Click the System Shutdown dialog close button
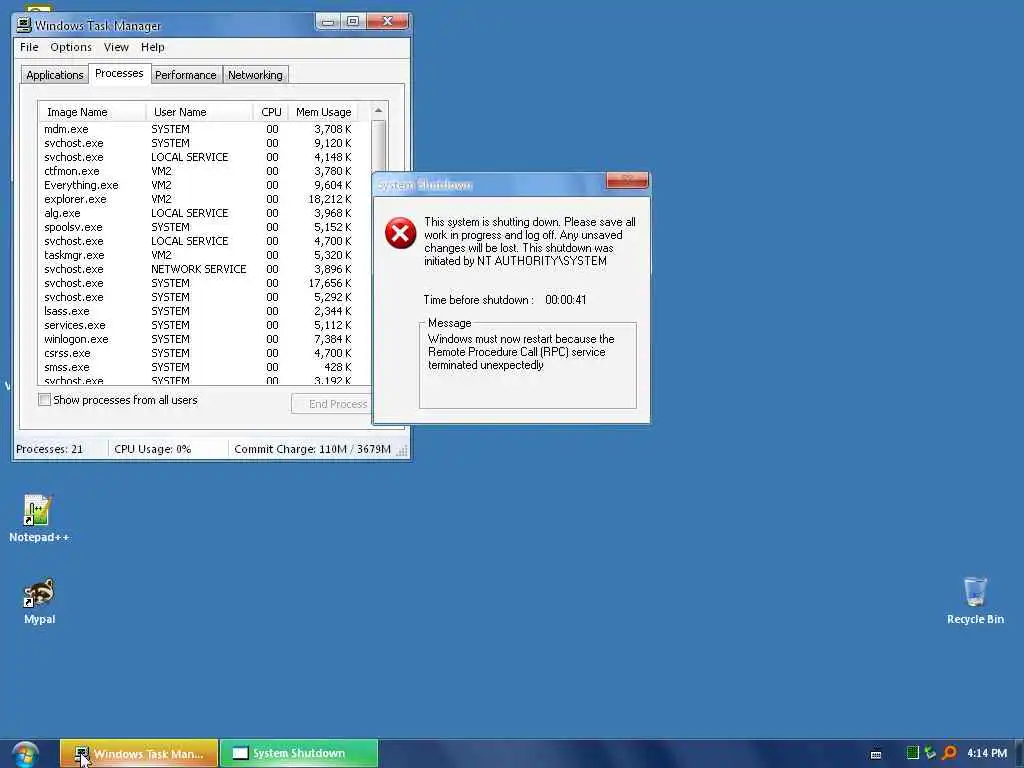The image size is (1024, 768). (627, 180)
